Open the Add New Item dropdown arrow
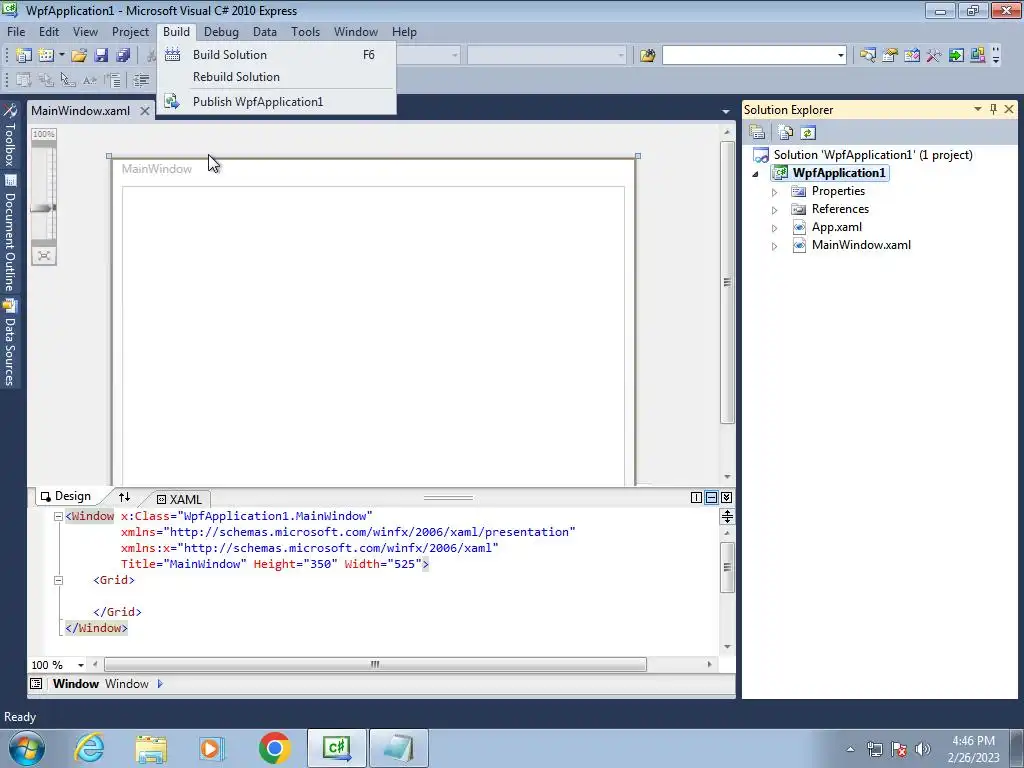The height and width of the screenshot is (768, 1024). coord(61,56)
